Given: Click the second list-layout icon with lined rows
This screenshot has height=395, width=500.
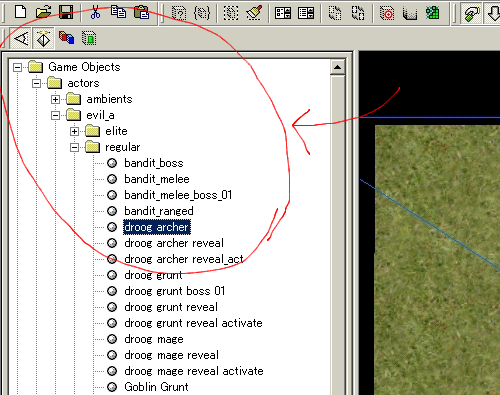Looking at the screenshot, I should coord(306,13).
